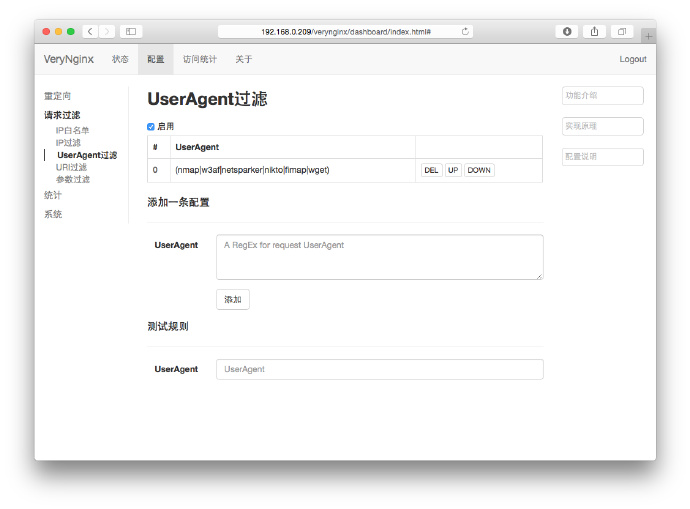The width and height of the screenshot is (690, 509).
Task: Move rule 0 down with DOWN button
Action: [x=479, y=170]
